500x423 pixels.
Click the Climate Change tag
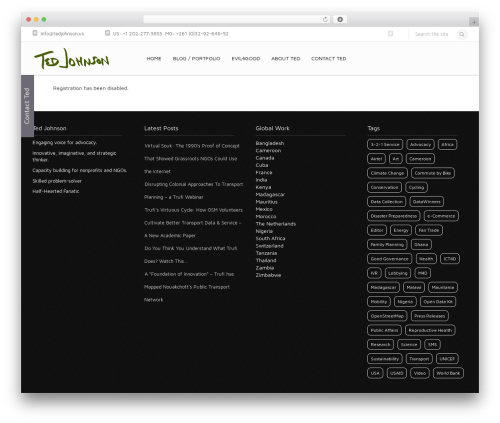point(387,173)
